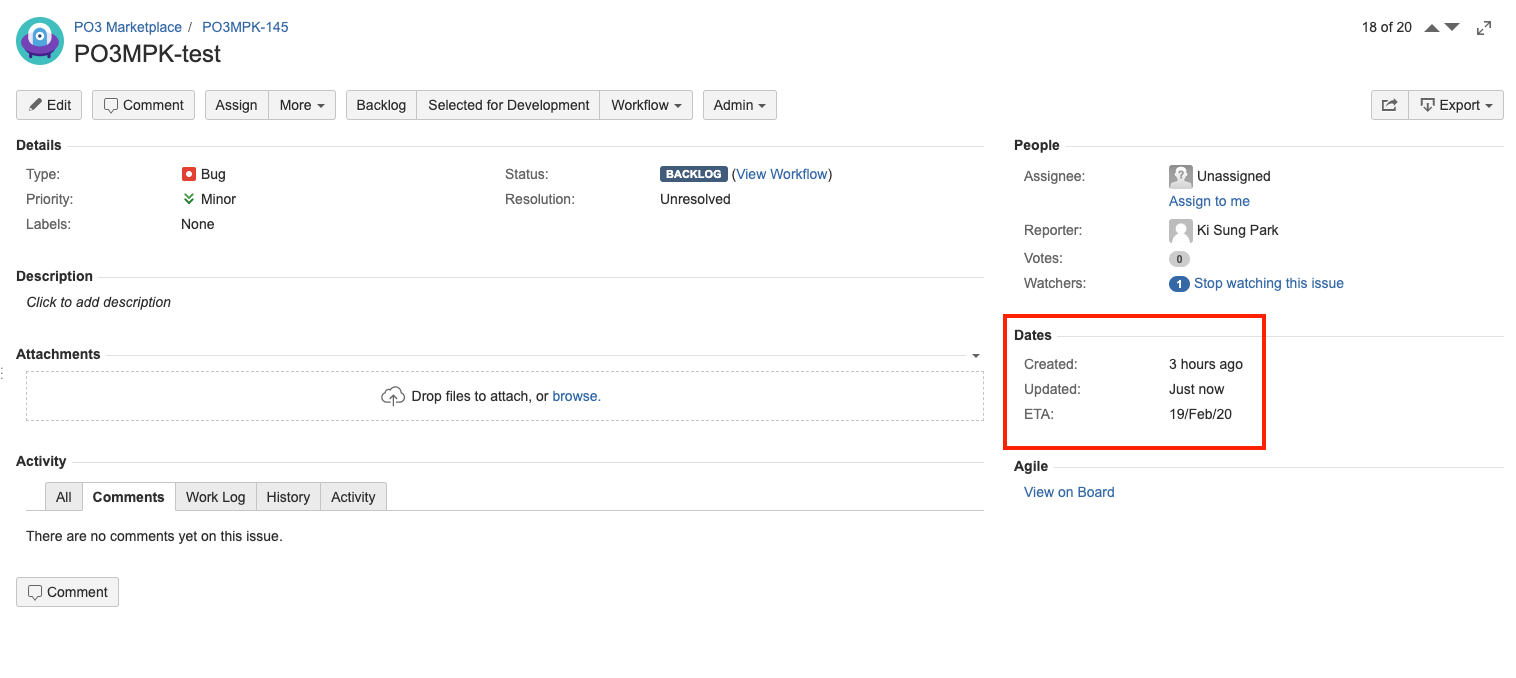Open the Export dropdown menu
The height and width of the screenshot is (678, 1516).
(x=1456, y=105)
